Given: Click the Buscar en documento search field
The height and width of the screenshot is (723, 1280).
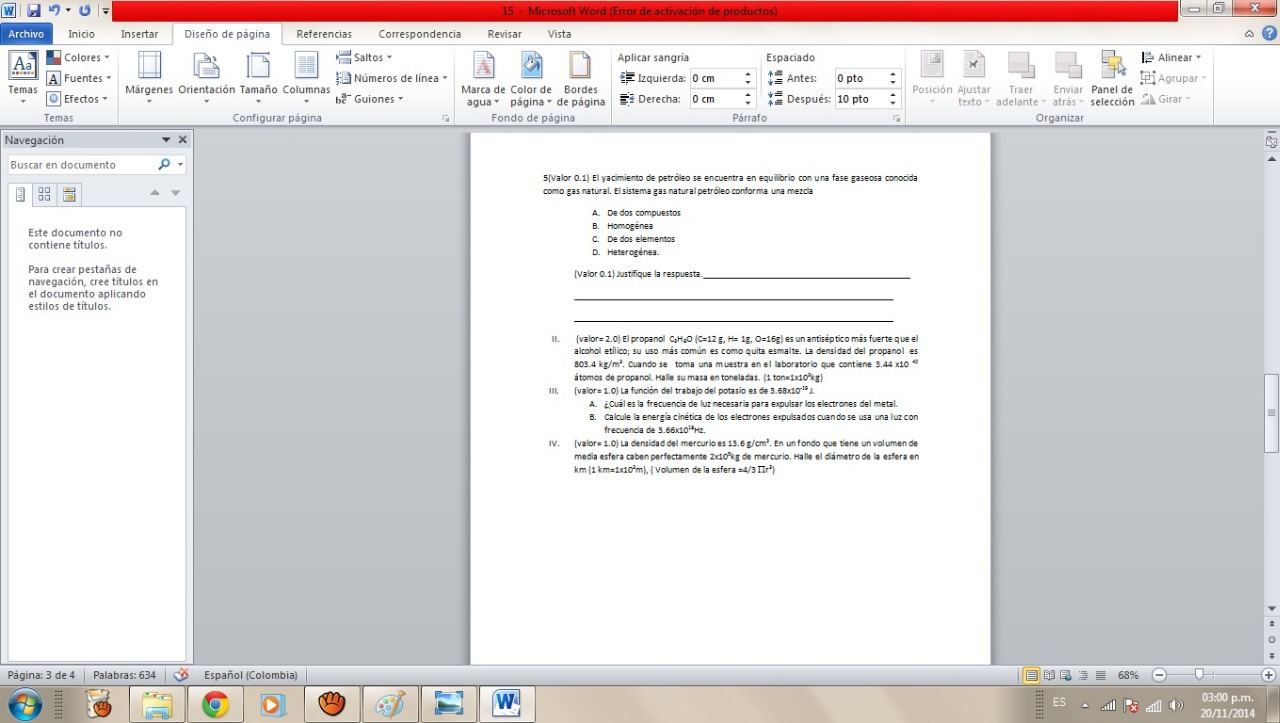Looking at the screenshot, I should coord(82,165).
